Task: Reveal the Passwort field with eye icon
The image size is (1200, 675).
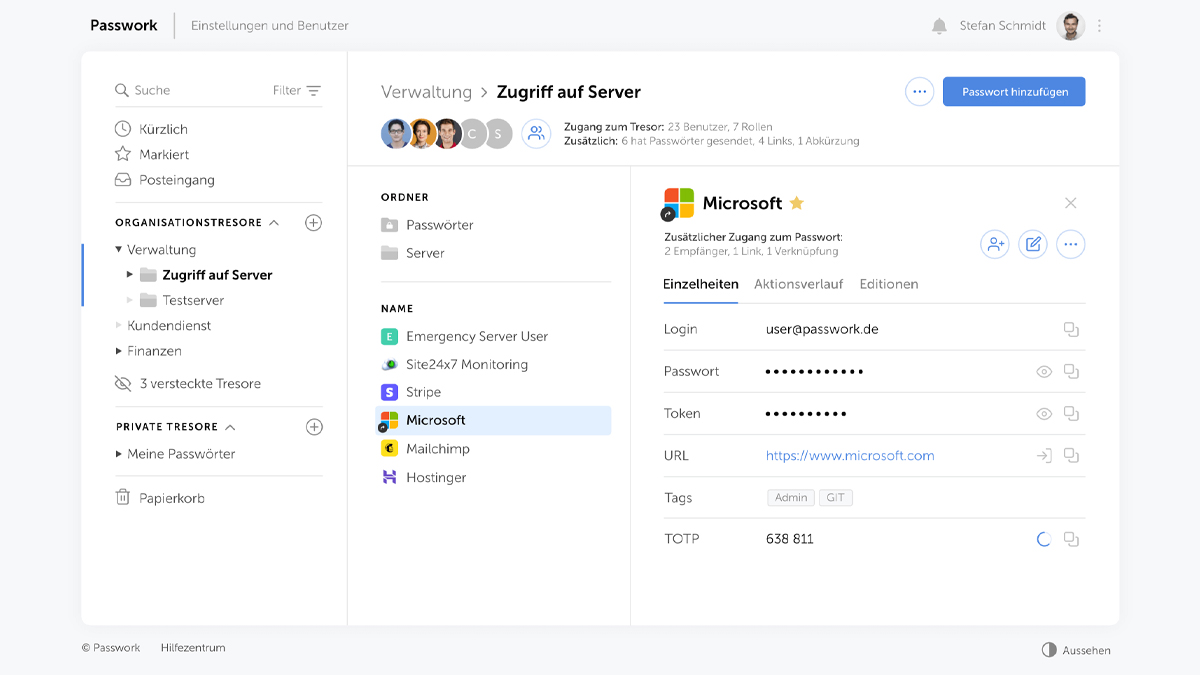Action: pyautogui.click(x=1044, y=372)
